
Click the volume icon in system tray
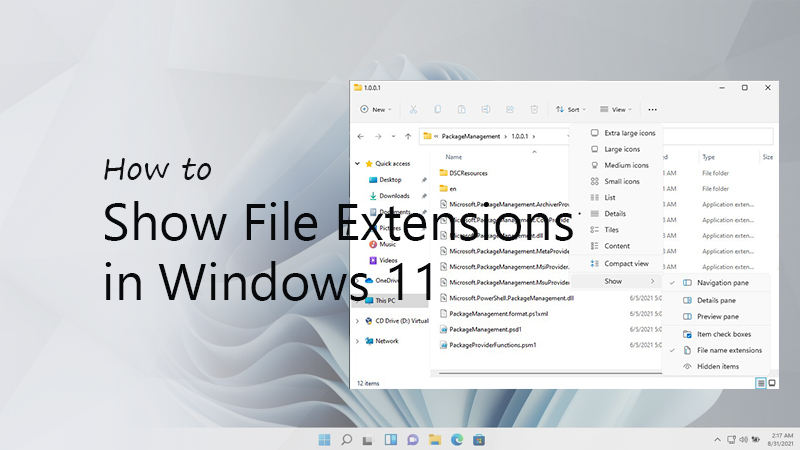(x=743, y=439)
